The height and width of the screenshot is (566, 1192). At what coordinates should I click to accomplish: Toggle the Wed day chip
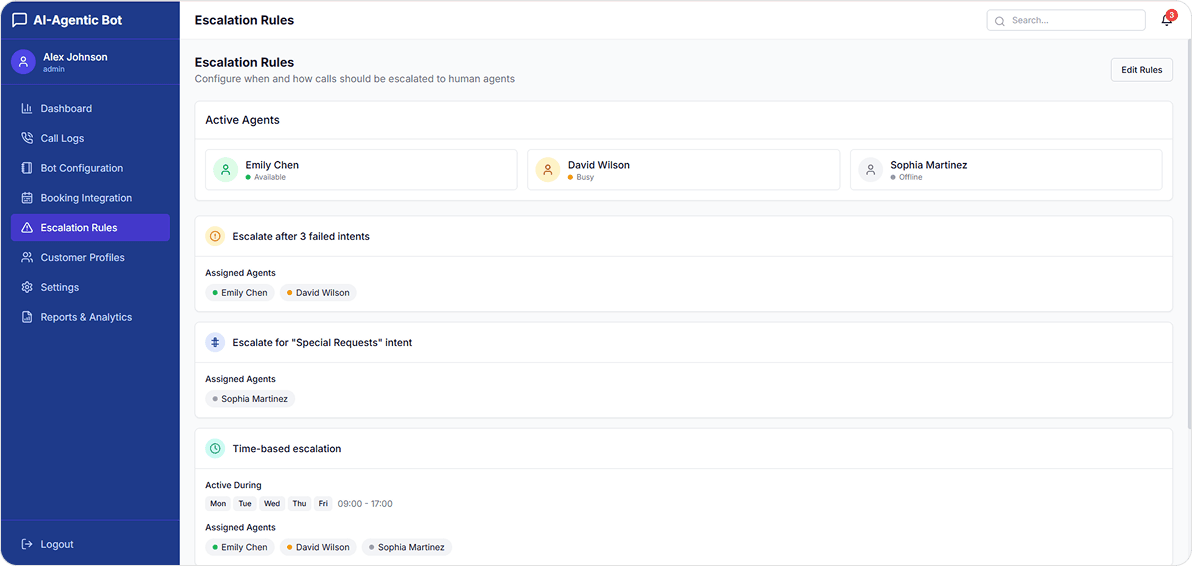tap(272, 504)
